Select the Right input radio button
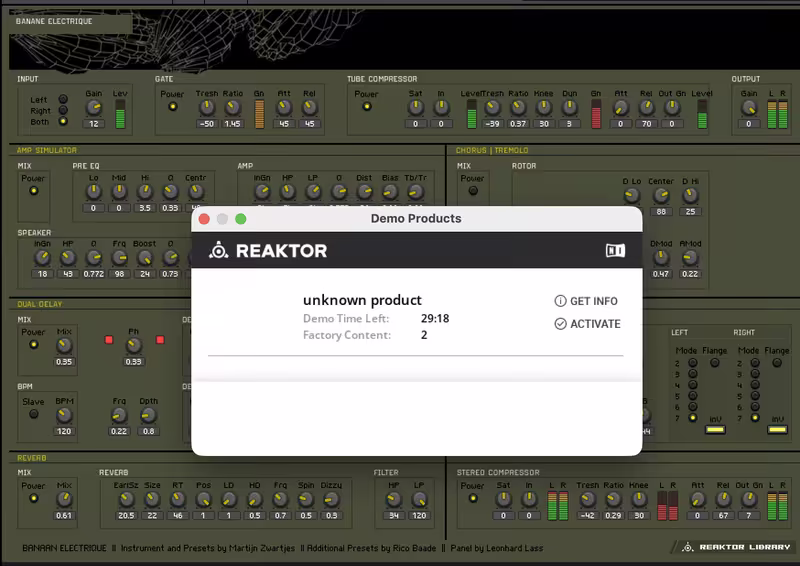Viewport: 800px width, 566px height. [63, 110]
